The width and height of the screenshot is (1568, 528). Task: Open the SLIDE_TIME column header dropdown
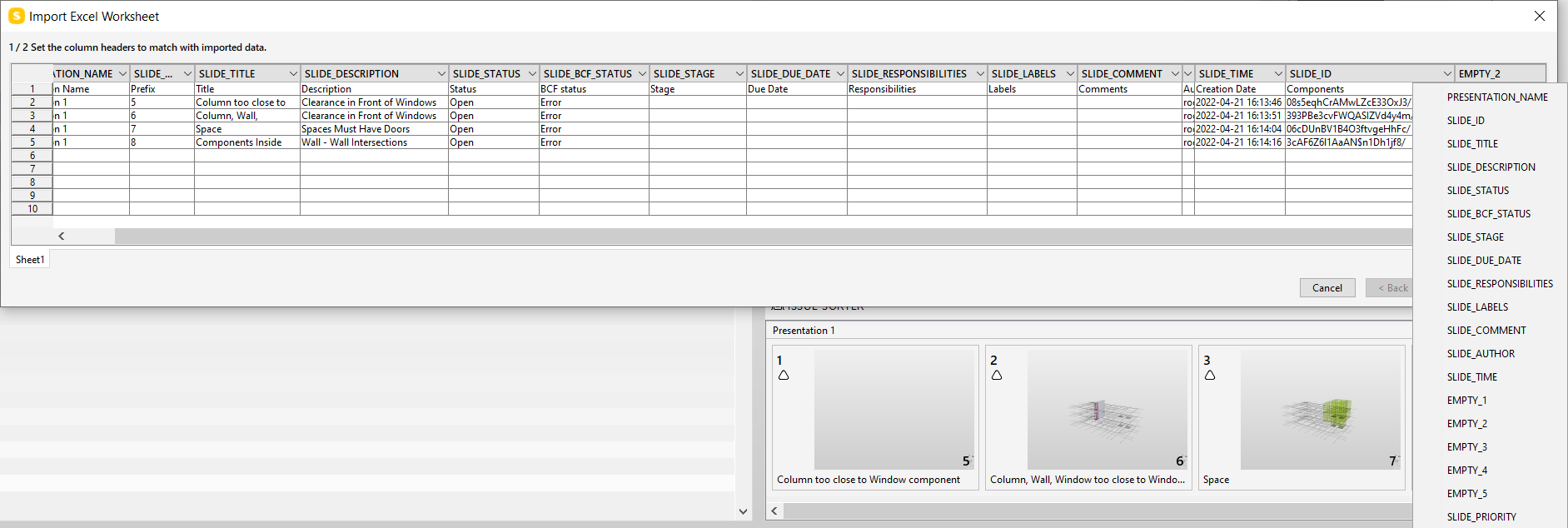pyautogui.click(x=1278, y=74)
